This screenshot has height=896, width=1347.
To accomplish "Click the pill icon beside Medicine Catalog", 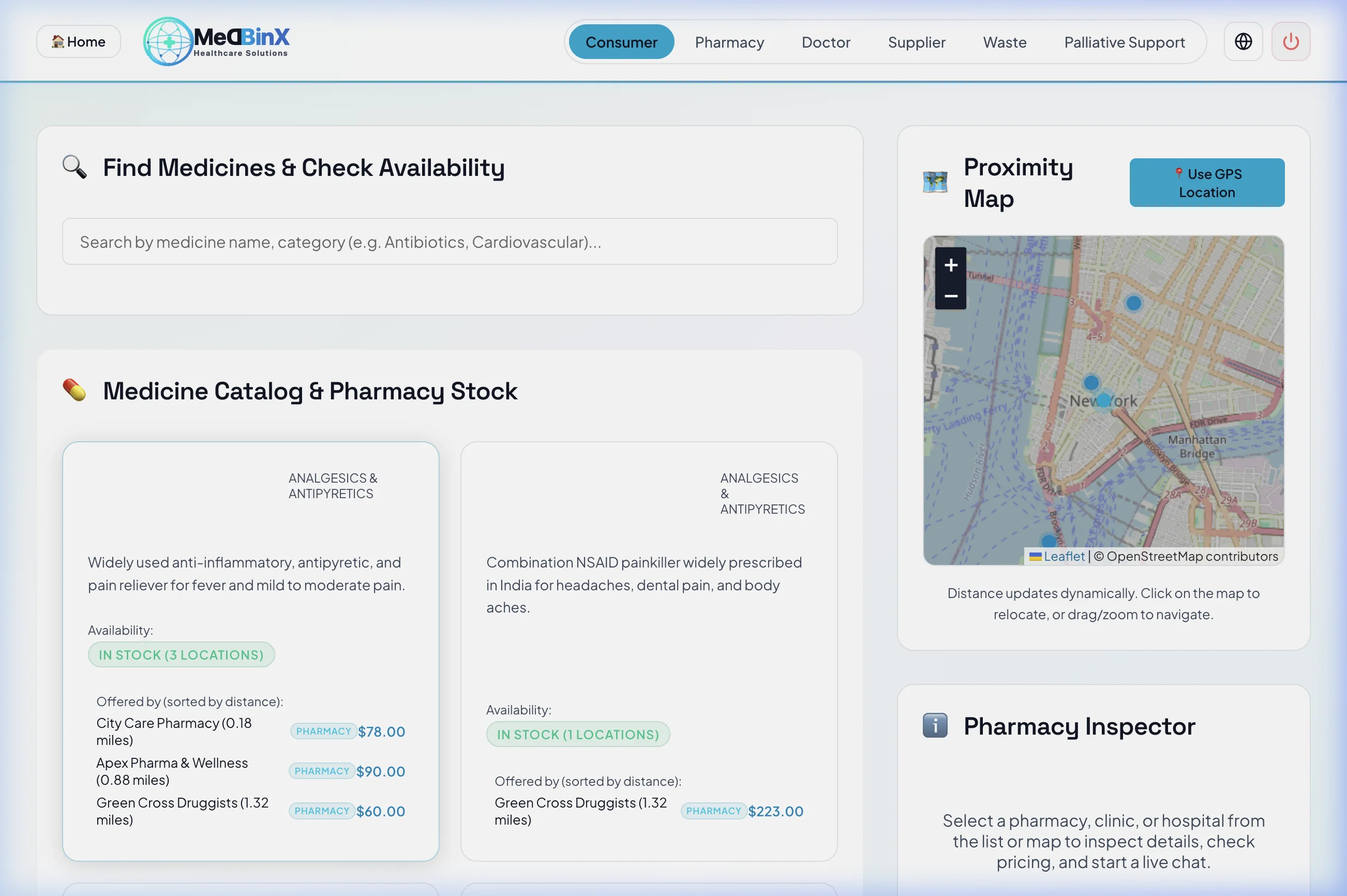I will (75, 390).
